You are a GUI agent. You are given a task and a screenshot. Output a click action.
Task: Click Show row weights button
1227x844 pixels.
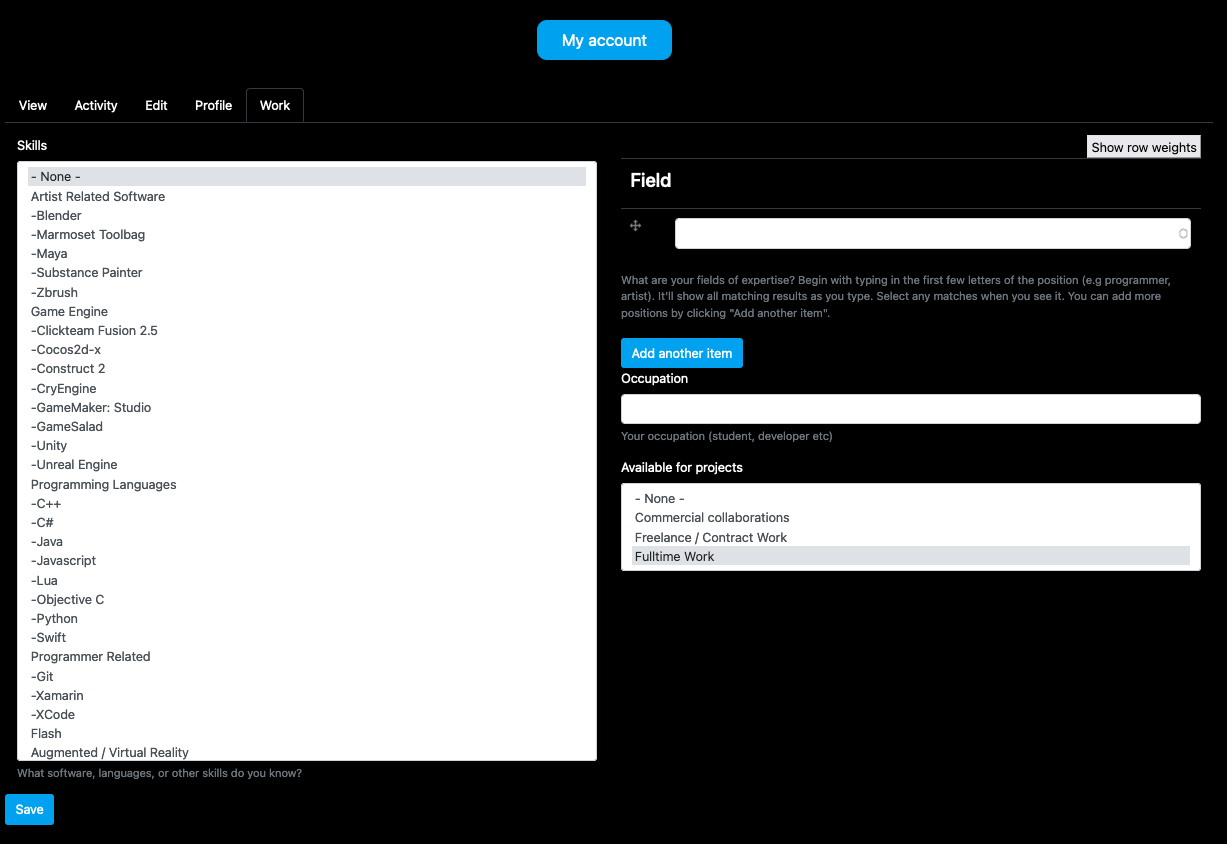[1144, 147]
